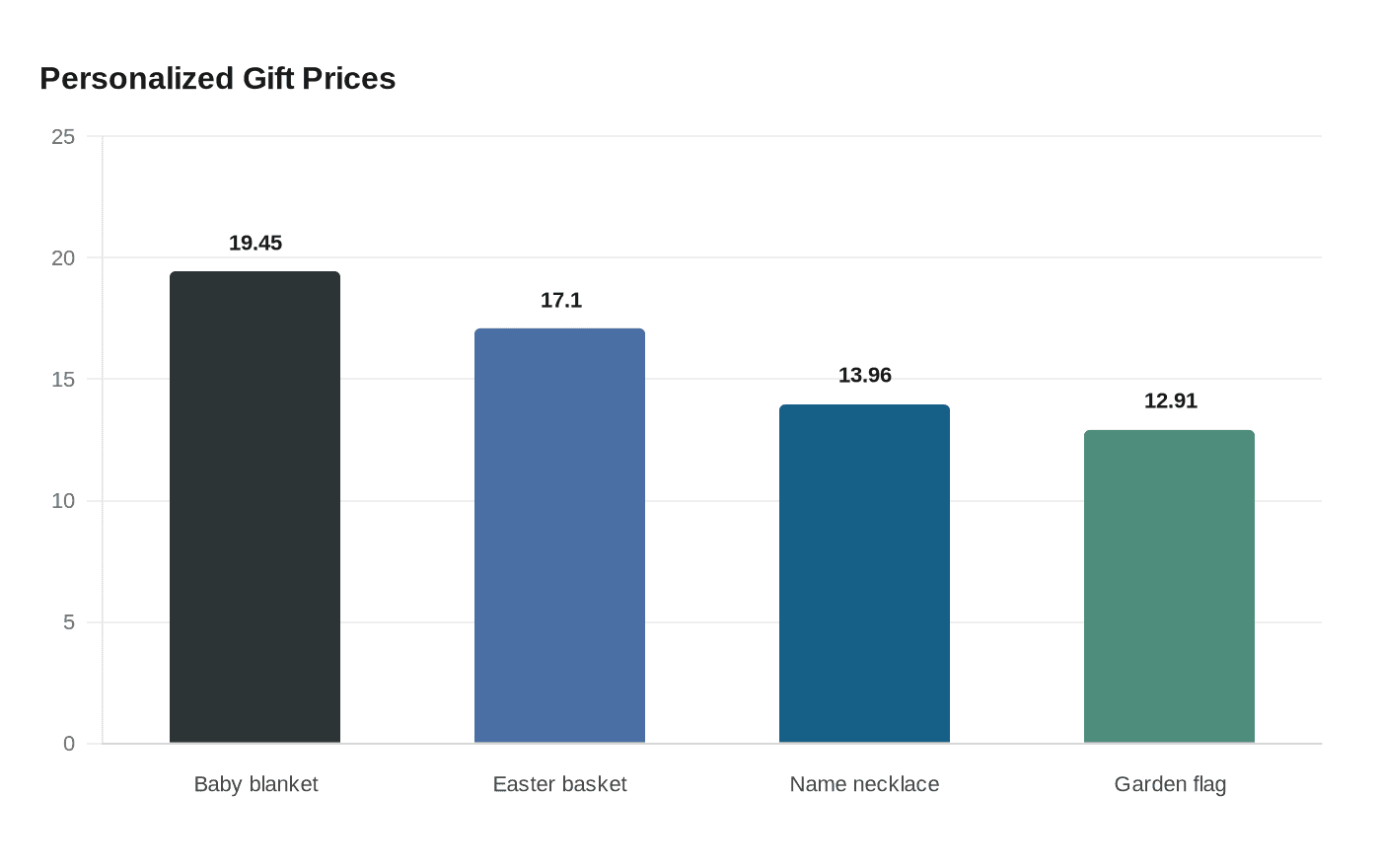Viewport: 1381px width, 868px height.
Task: Click the Easter basket bar
Action: click(559, 536)
